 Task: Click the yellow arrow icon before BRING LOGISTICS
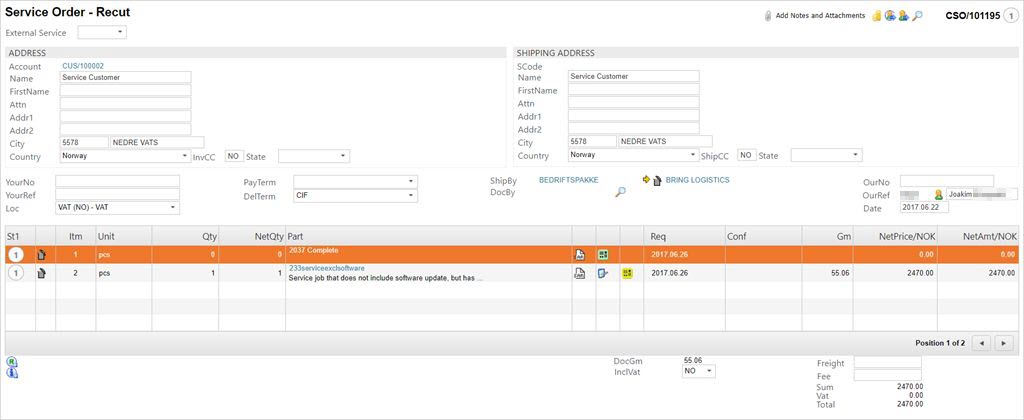(646, 180)
